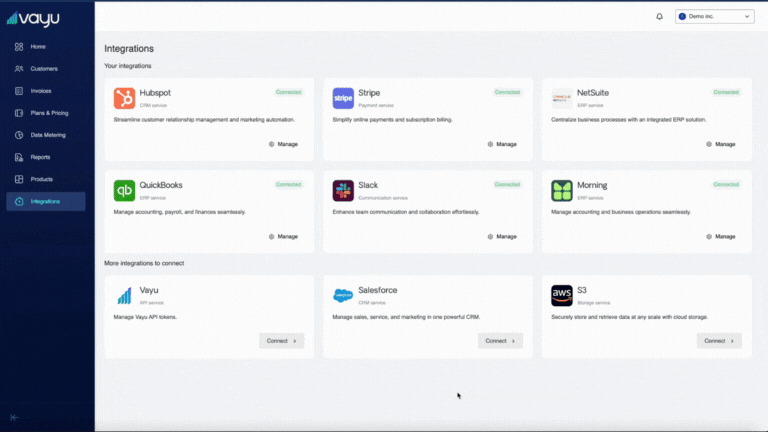Manage the Slack integration
The height and width of the screenshot is (432, 768).
(x=502, y=237)
